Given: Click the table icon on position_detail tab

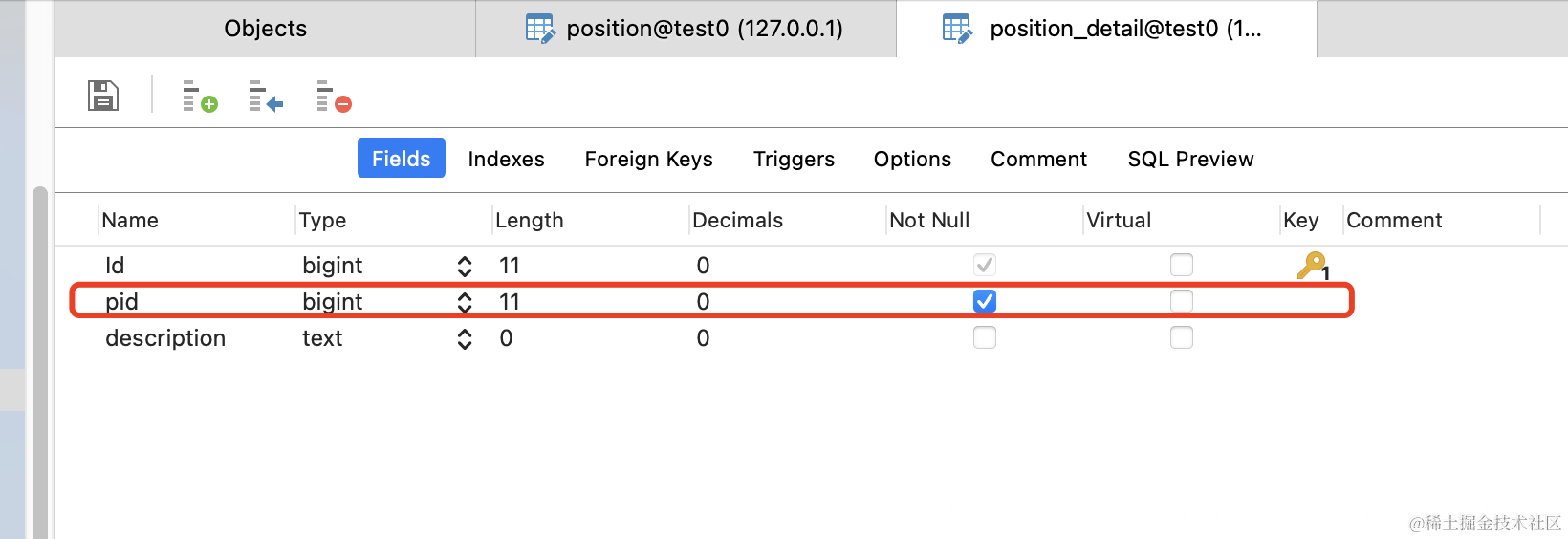Looking at the screenshot, I should point(957,29).
